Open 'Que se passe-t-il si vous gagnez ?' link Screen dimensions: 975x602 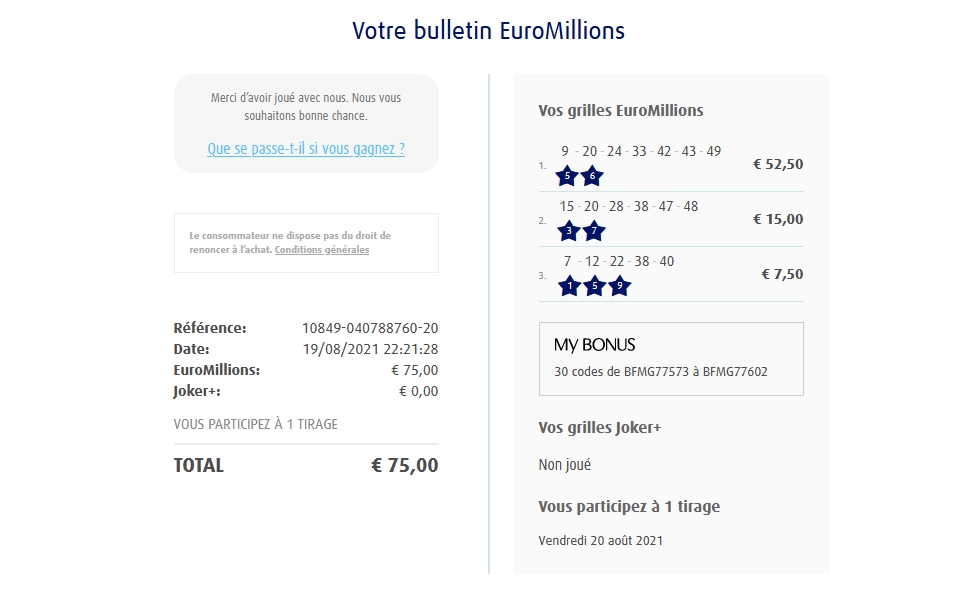(306, 149)
